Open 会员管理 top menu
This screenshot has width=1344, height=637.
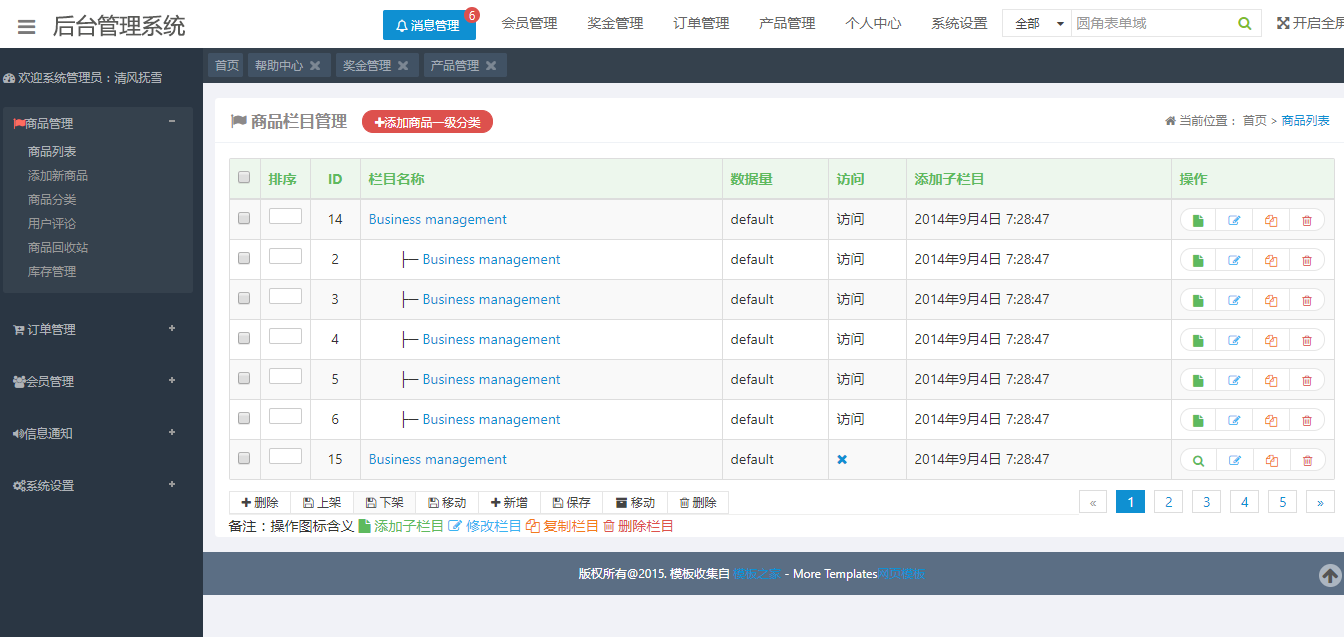pos(529,23)
